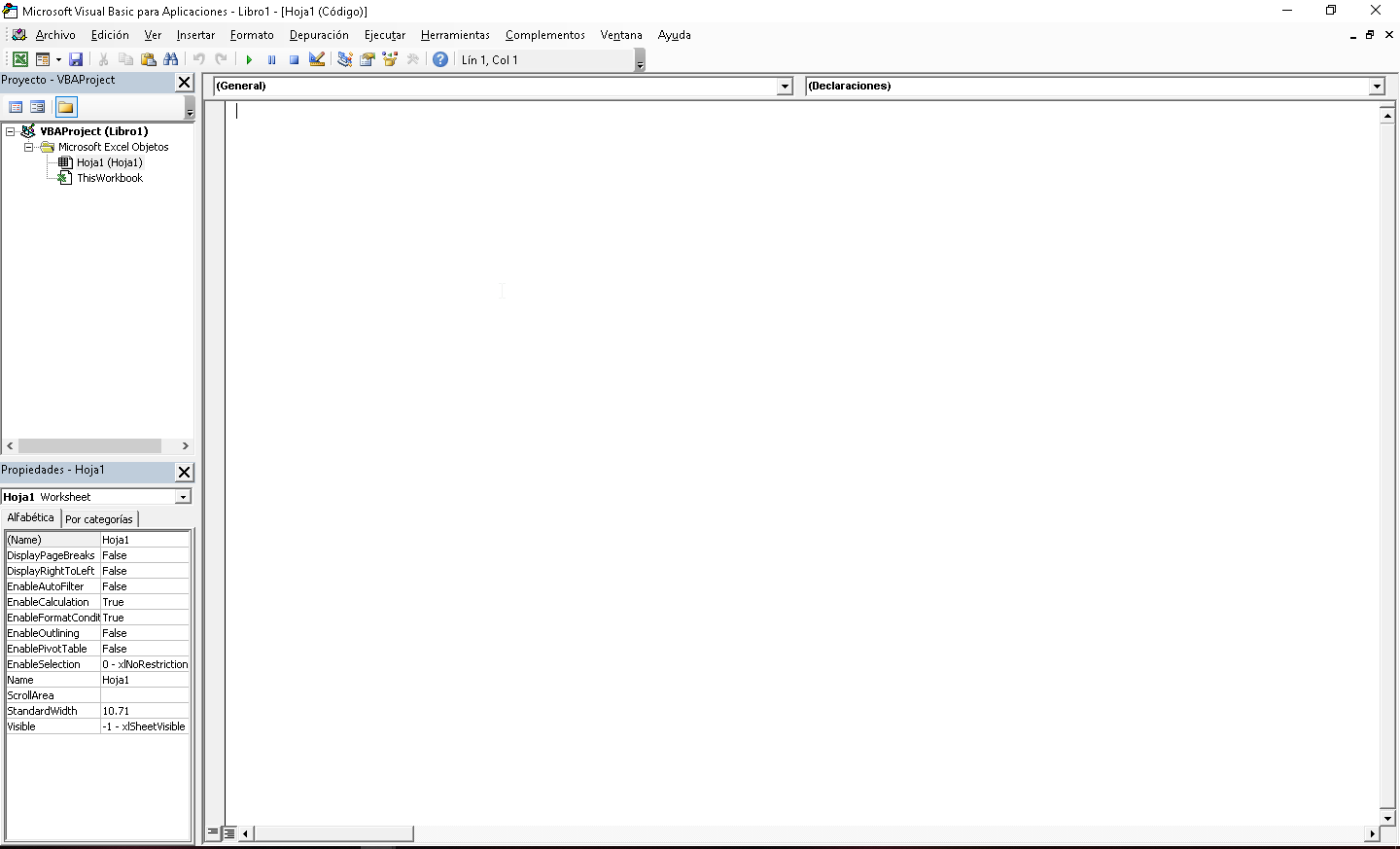The image size is (1400, 849).
Task: Set EnableAutoFilter property to True
Action: 144,585
